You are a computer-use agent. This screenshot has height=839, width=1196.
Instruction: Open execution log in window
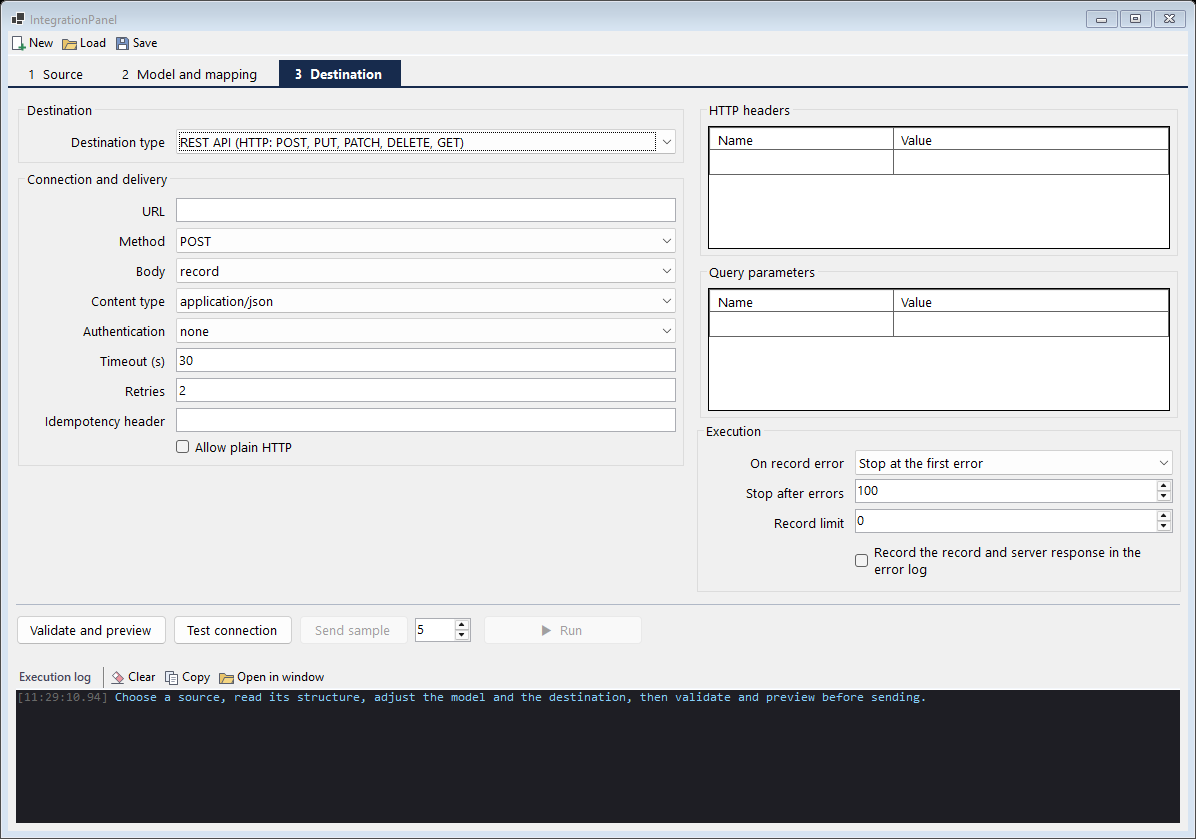click(272, 677)
